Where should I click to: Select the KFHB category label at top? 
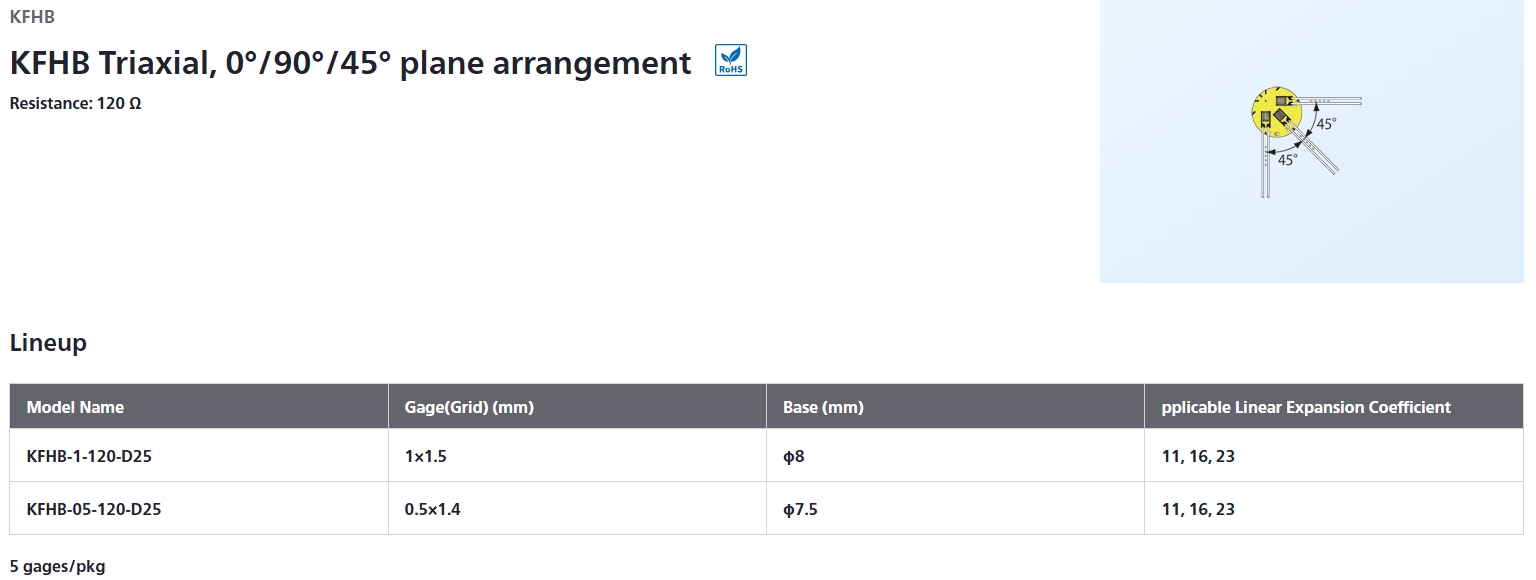pos(32,17)
